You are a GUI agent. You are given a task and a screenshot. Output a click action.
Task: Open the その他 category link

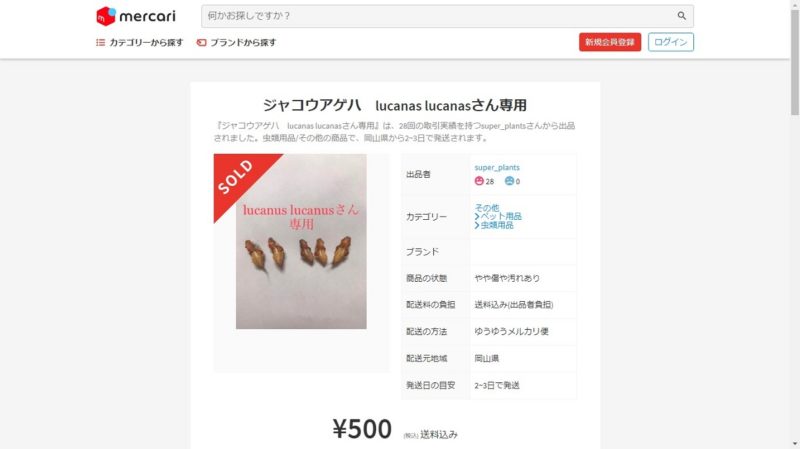coord(487,208)
